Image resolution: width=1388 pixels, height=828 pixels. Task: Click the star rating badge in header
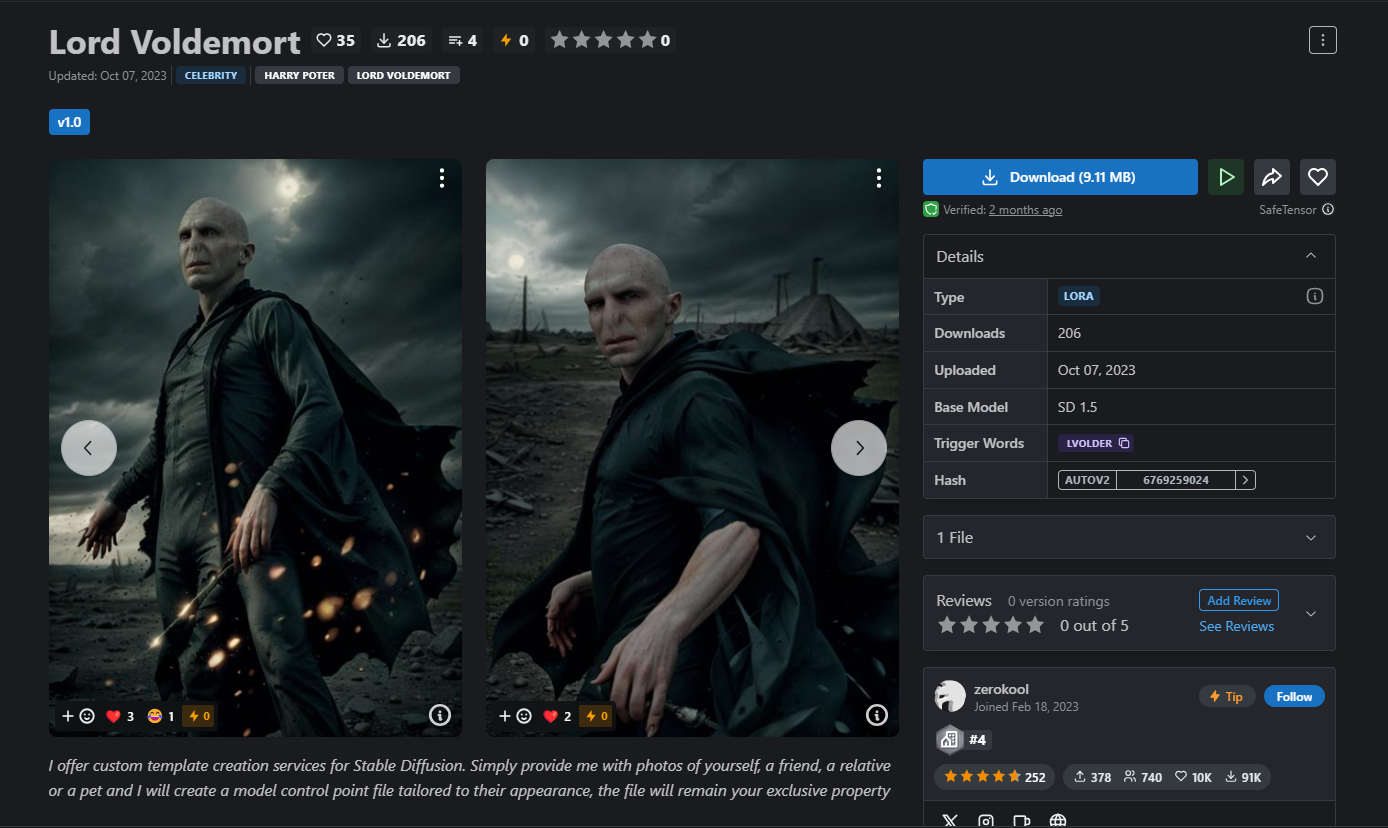click(x=610, y=40)
